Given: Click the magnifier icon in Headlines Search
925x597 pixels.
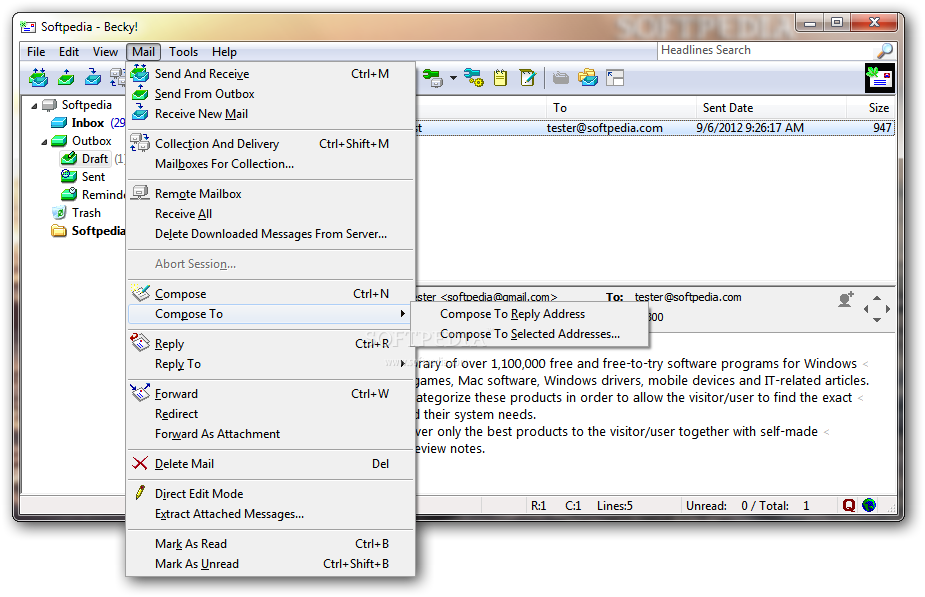Looking at the screenshot, I should [x=884, y=51].
